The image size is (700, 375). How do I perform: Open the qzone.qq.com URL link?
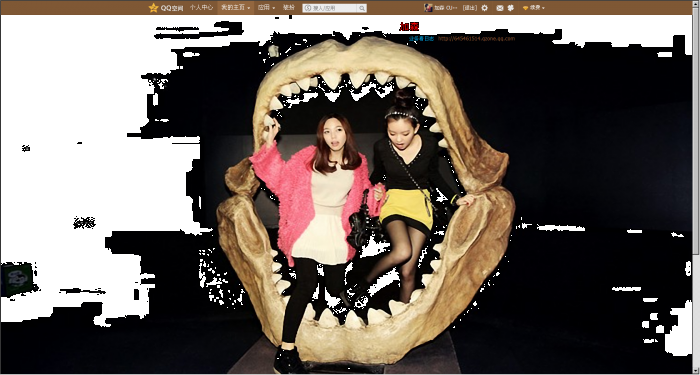pos(476,39)
